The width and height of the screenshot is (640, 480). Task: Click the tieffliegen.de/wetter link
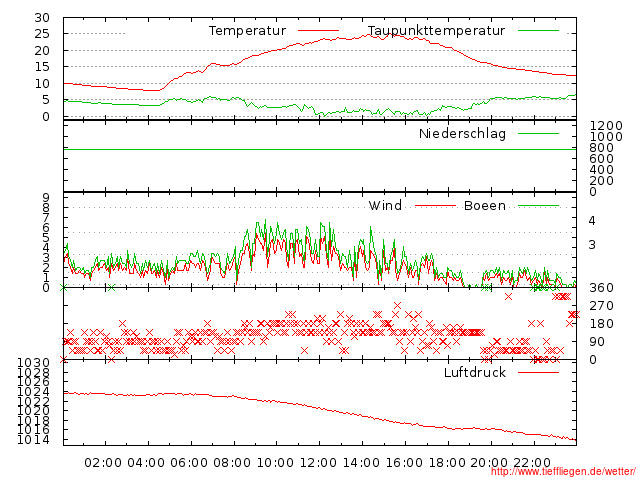(x=563, y=471)
